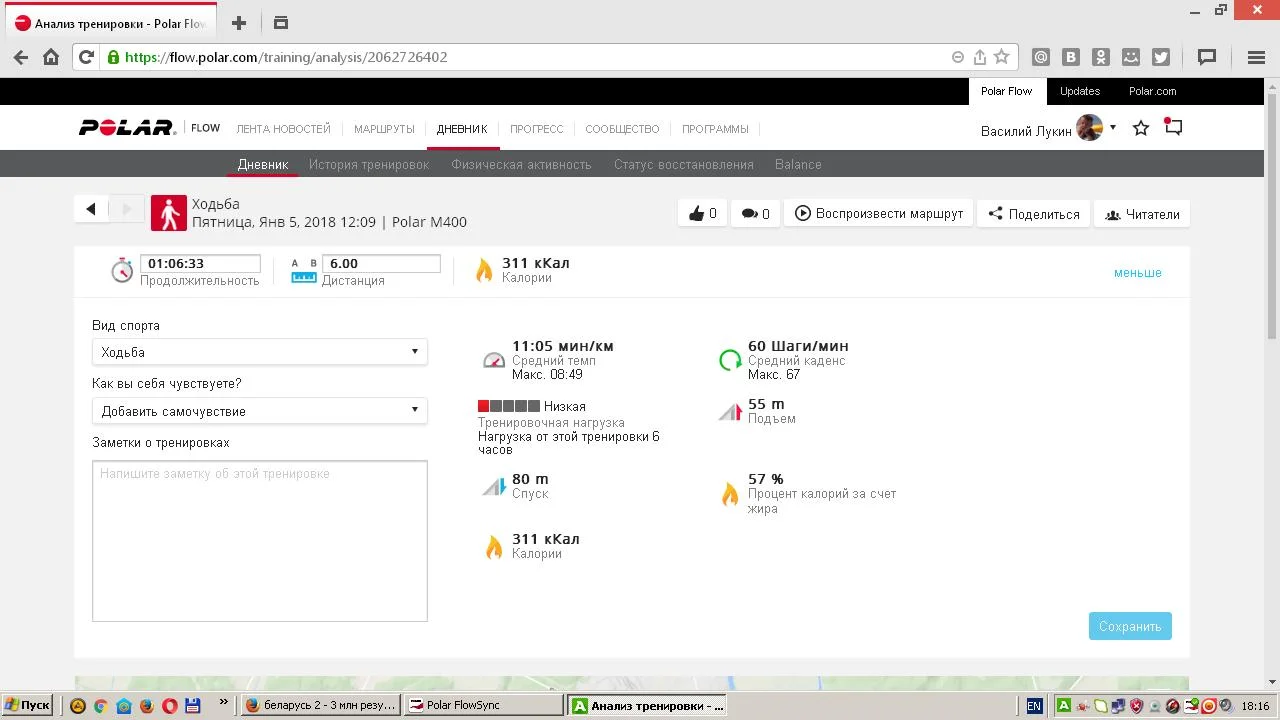Collapse details with the меньше link

tap(1137, 273)
